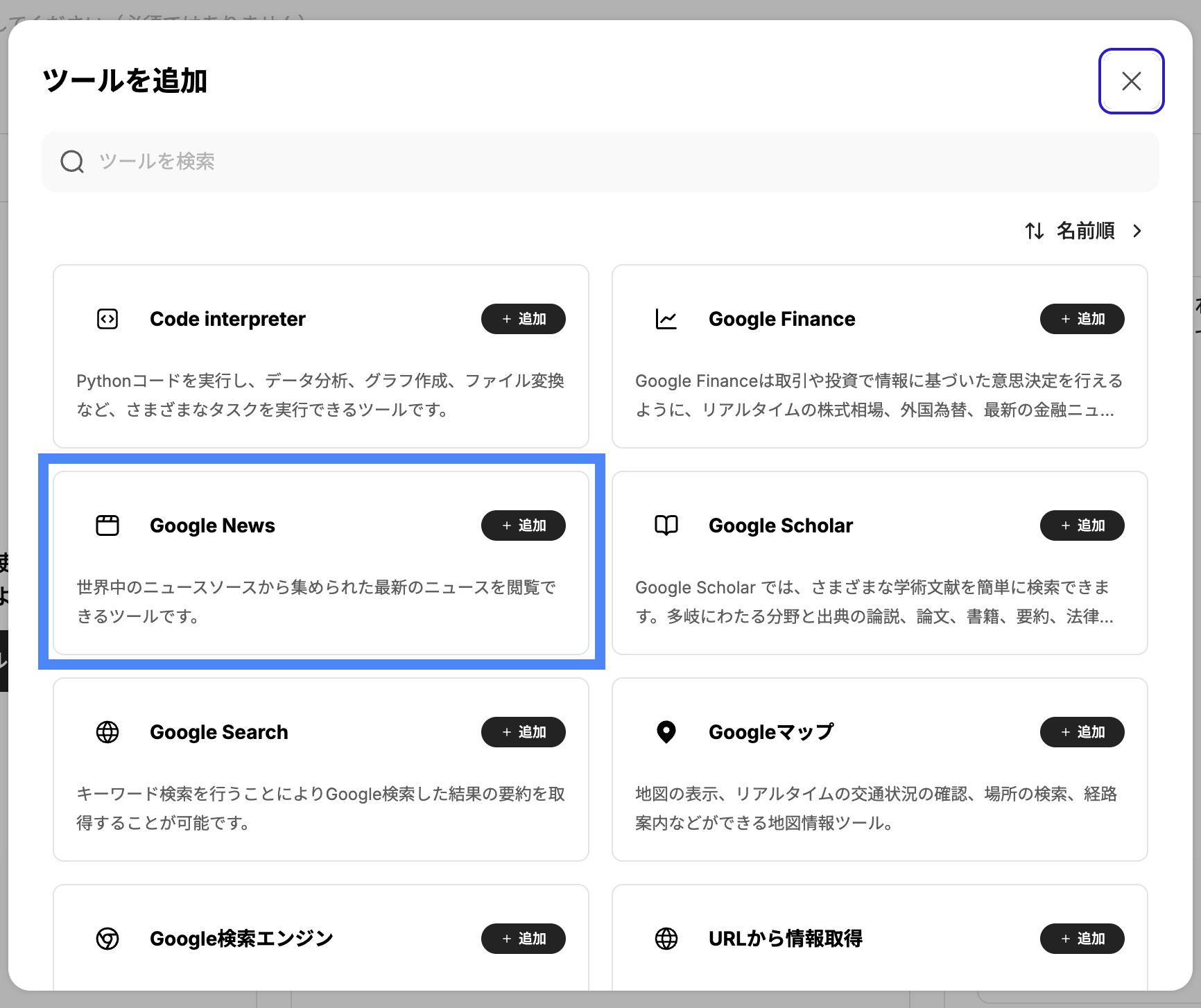Click the Google Search globe icon
1201x1008 pixels.
107,732
